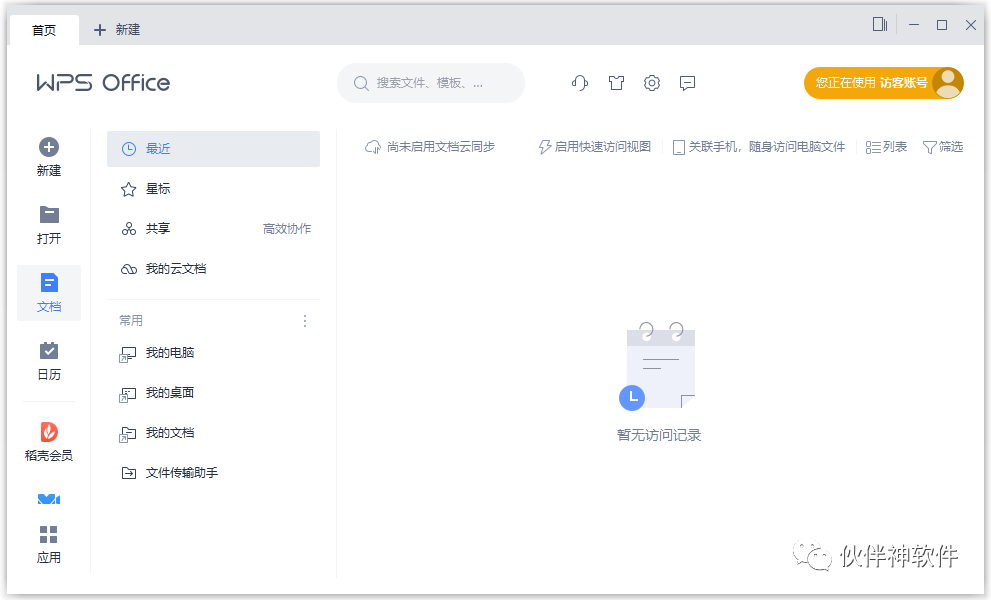
Task: Expand the app window switcher icon in titlebar
Action: pyautogui.click(x=879, y=25)
